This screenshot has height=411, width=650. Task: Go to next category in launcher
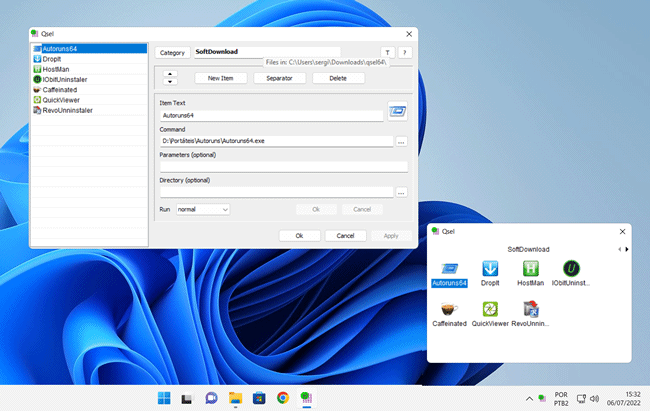click(x=627, y=249)
